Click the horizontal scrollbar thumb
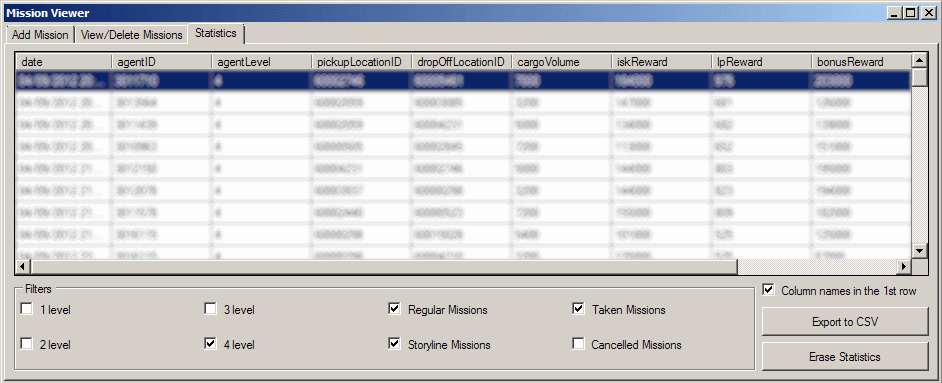 384,266
